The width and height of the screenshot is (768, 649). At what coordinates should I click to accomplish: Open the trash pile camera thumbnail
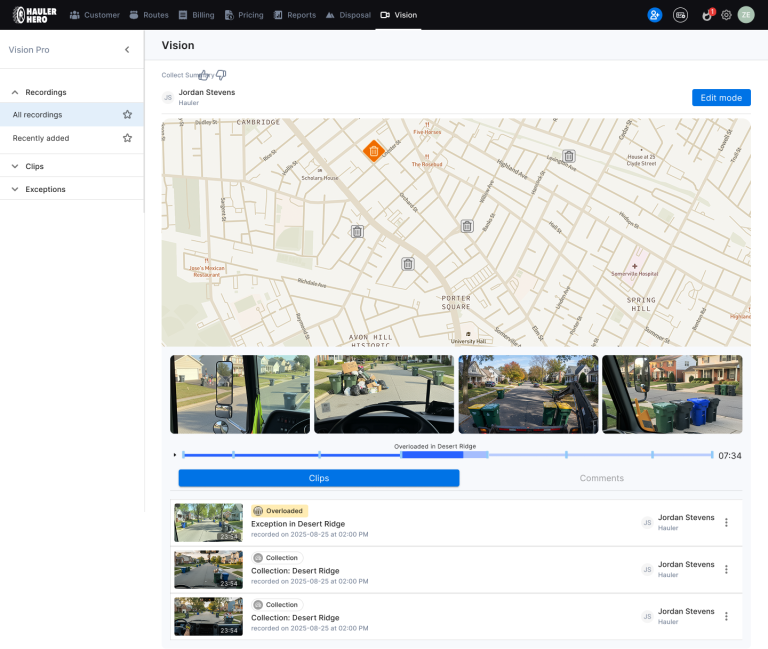[x=384, y=394]
